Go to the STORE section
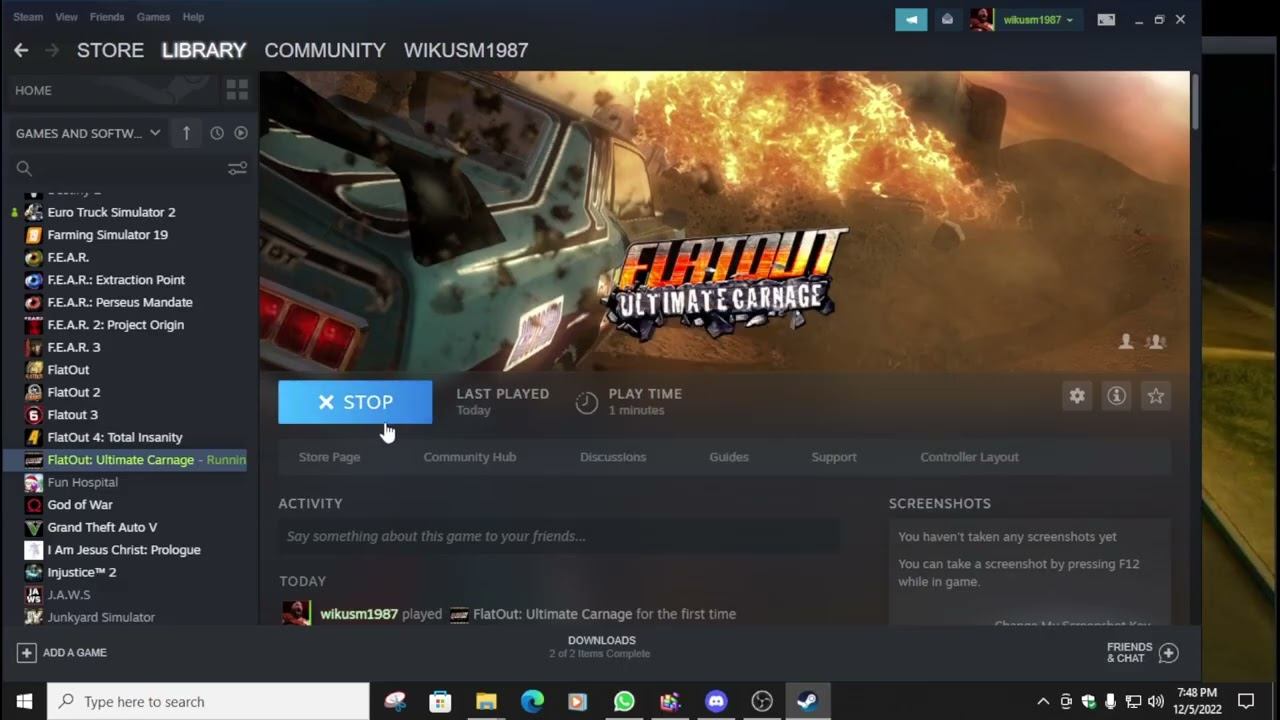 (110, 50)
